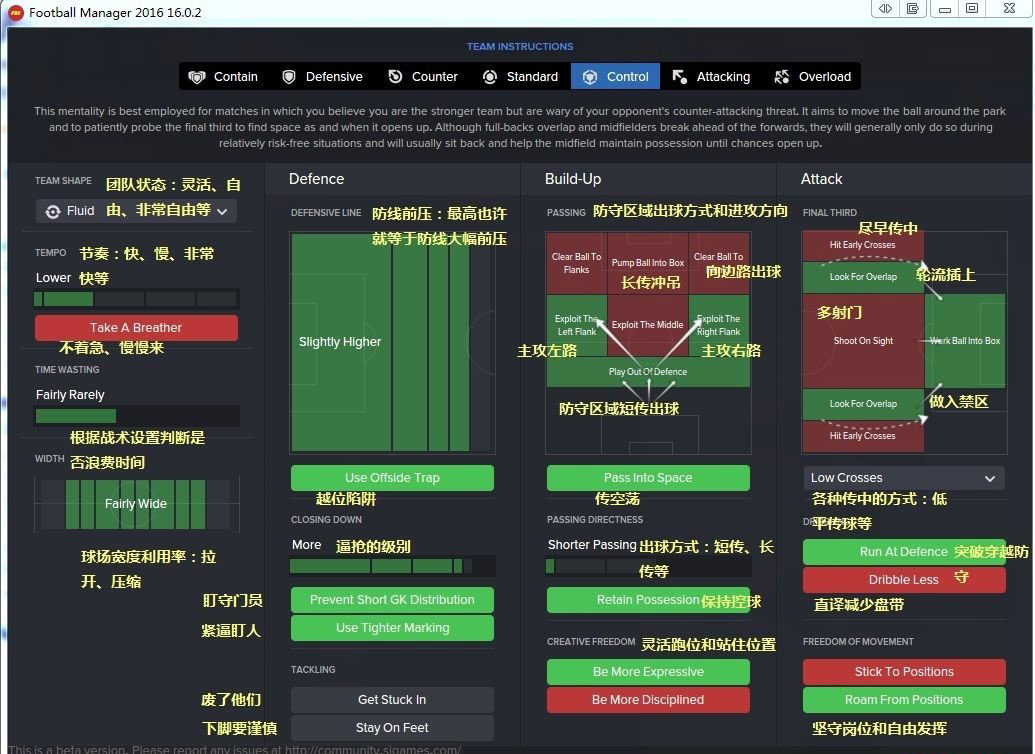Click the title bar arrows icon
The height and width of the screenshot is (754, 1035).
pyautogui.click(x=885, y=9)
